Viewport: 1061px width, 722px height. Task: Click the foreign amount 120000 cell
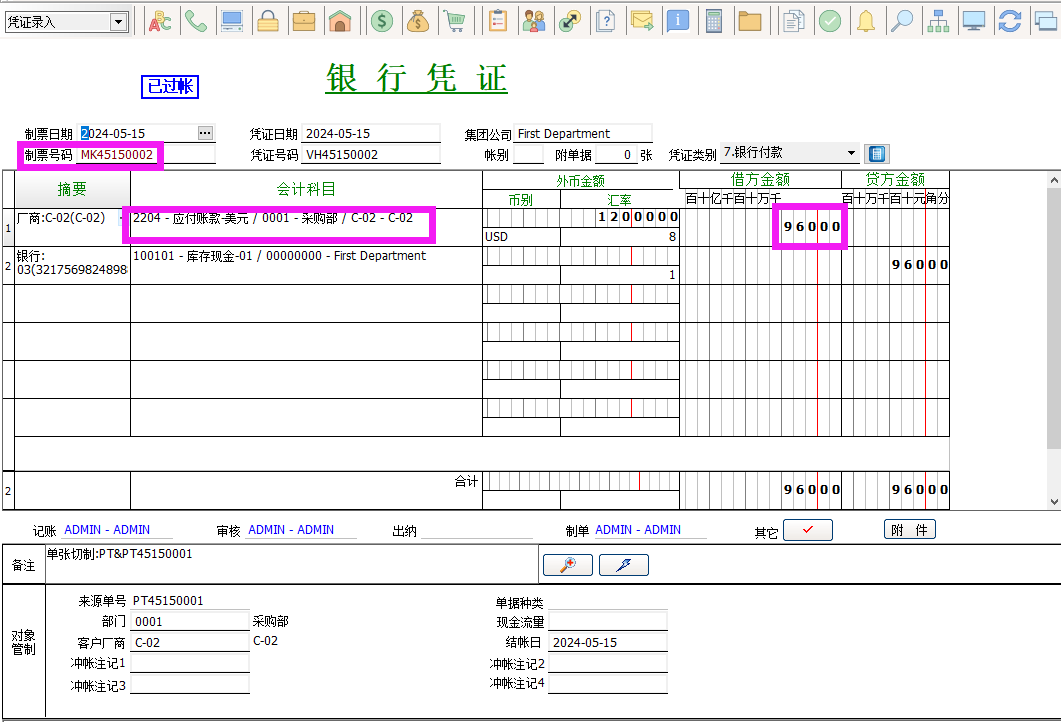coord(581,217)
